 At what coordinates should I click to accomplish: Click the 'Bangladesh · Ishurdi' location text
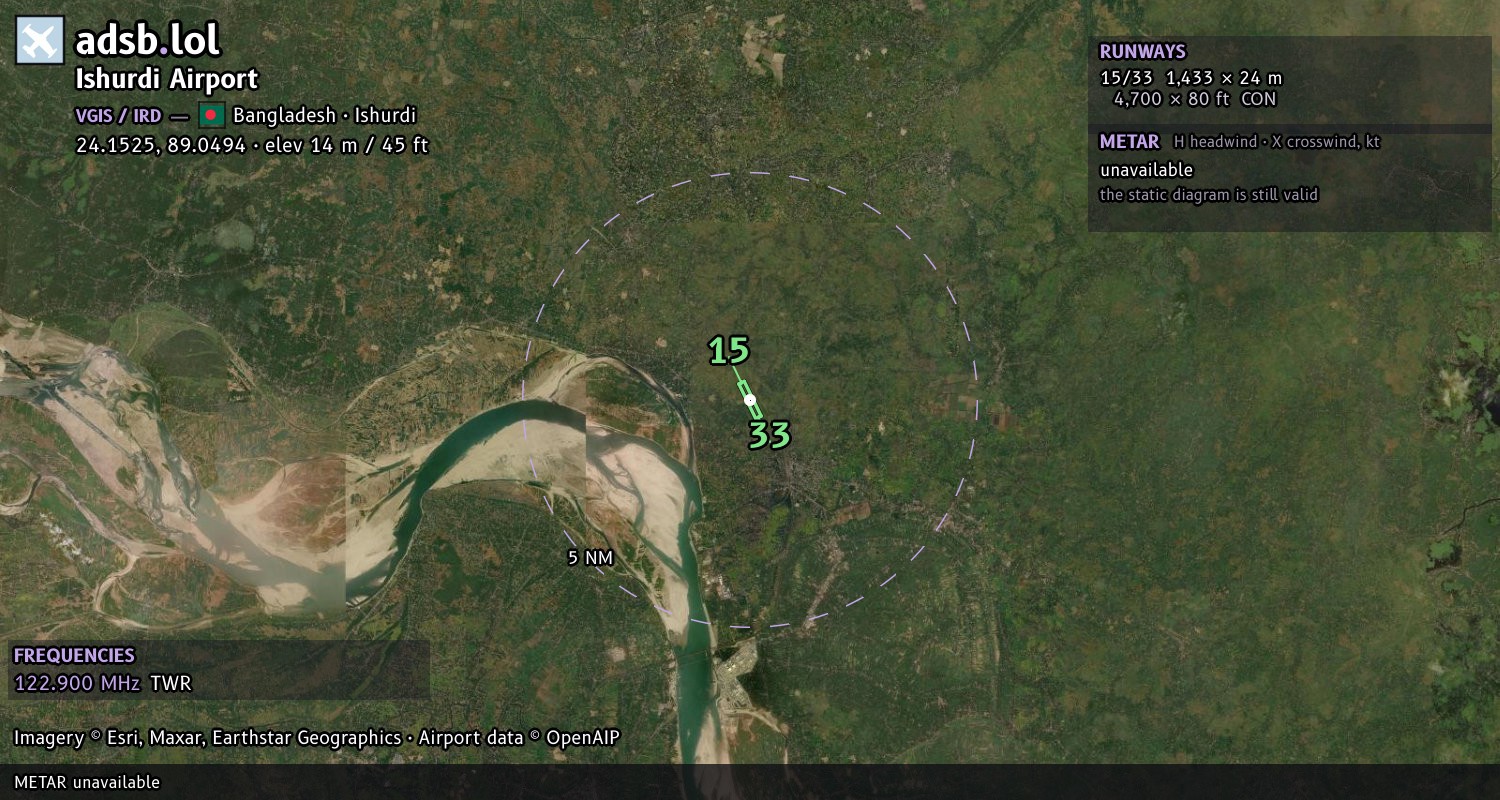325,115
